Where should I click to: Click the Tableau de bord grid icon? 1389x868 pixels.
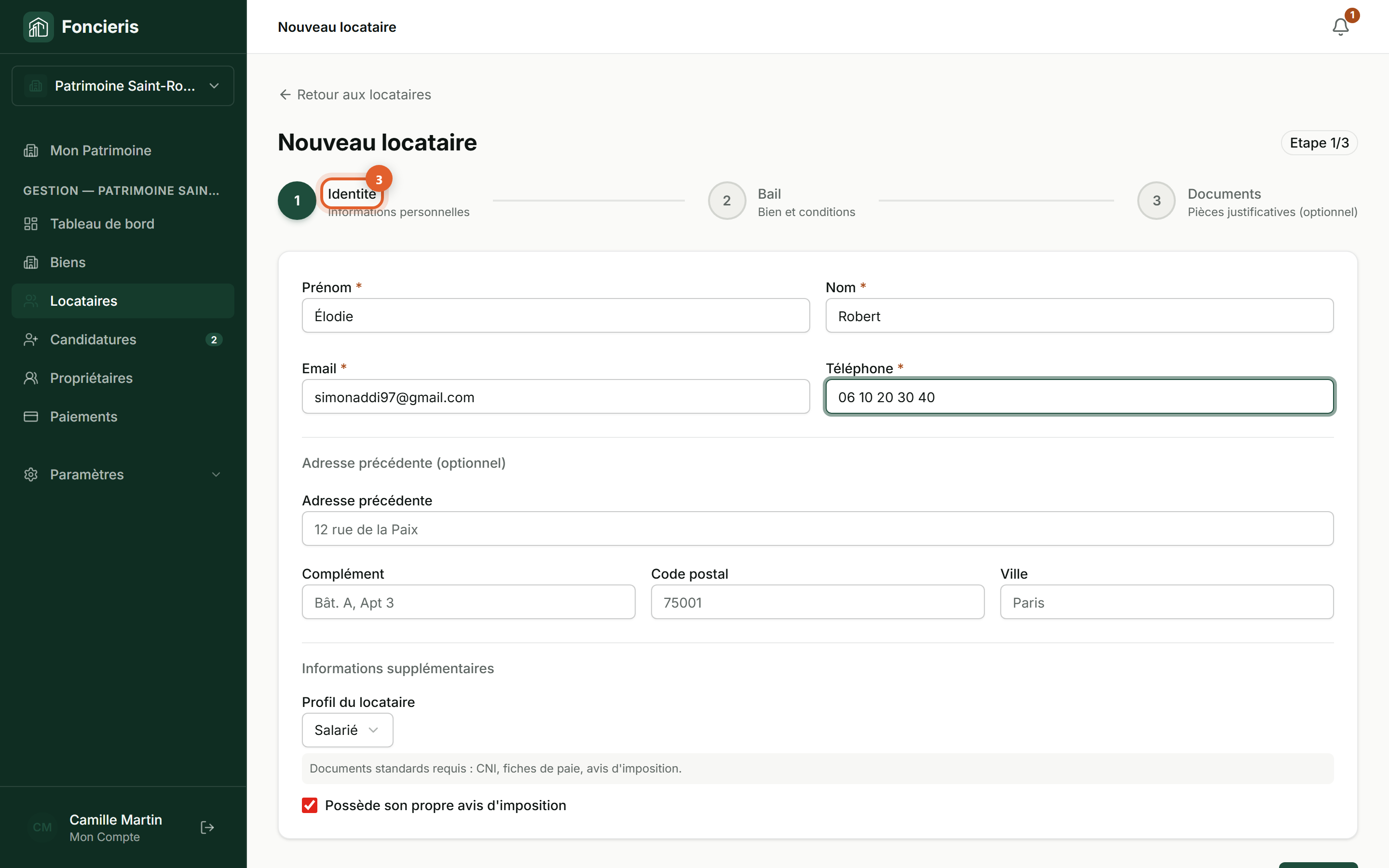31,224
